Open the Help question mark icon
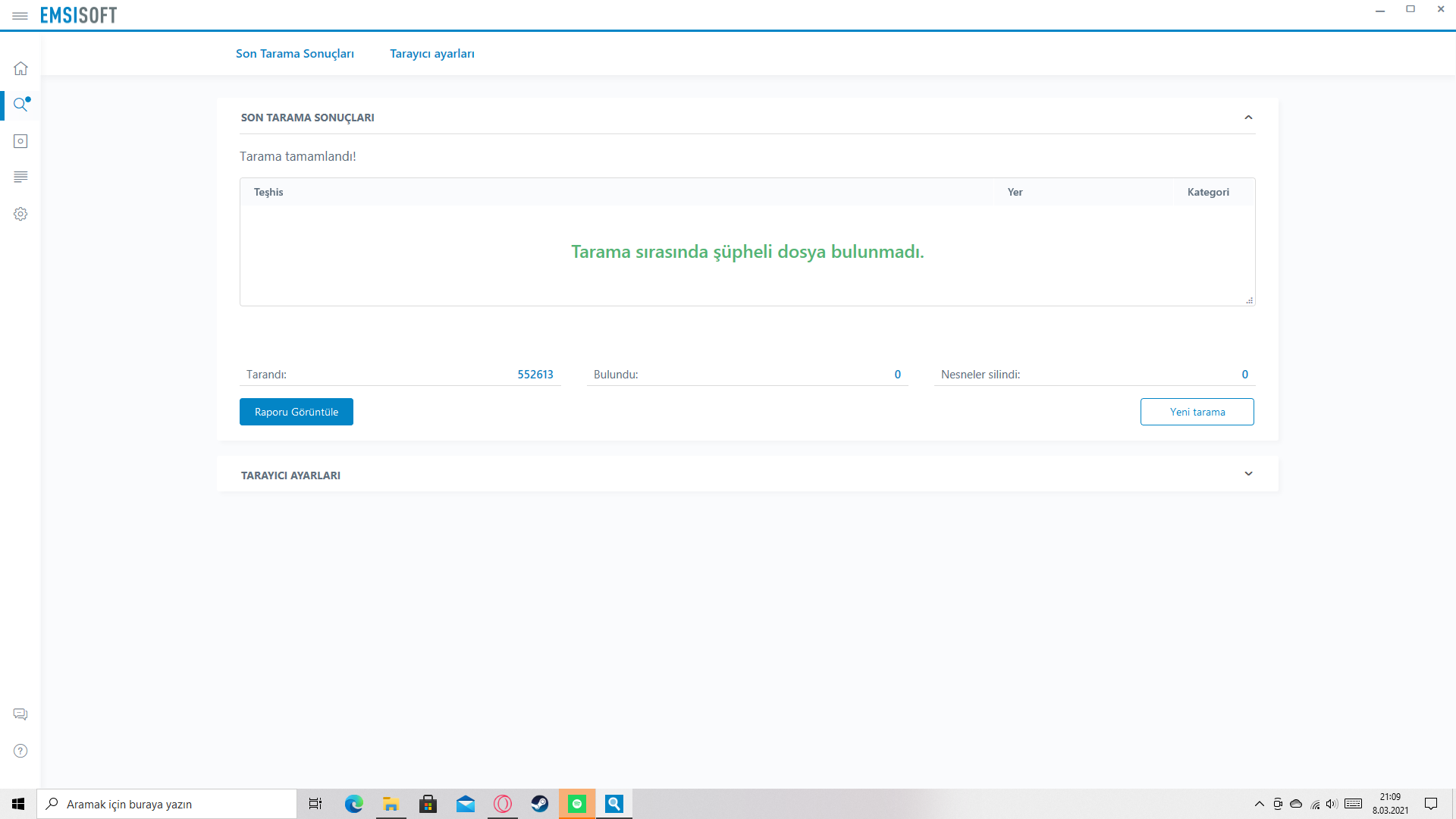This screenshot has width=1456, height=819. (20, 751)
